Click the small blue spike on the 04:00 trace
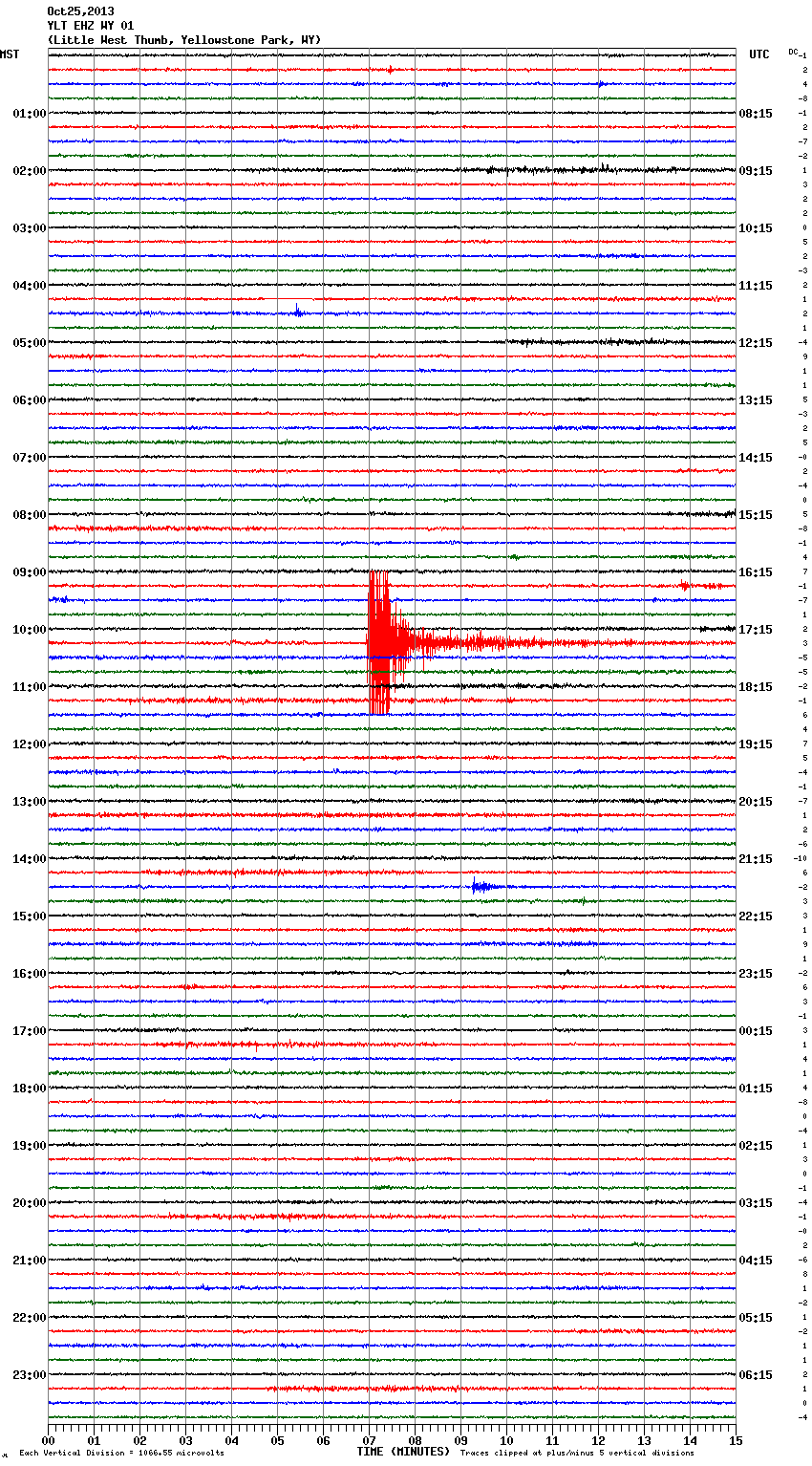Viewport: 812px width, 1466px height. [298, 310]
